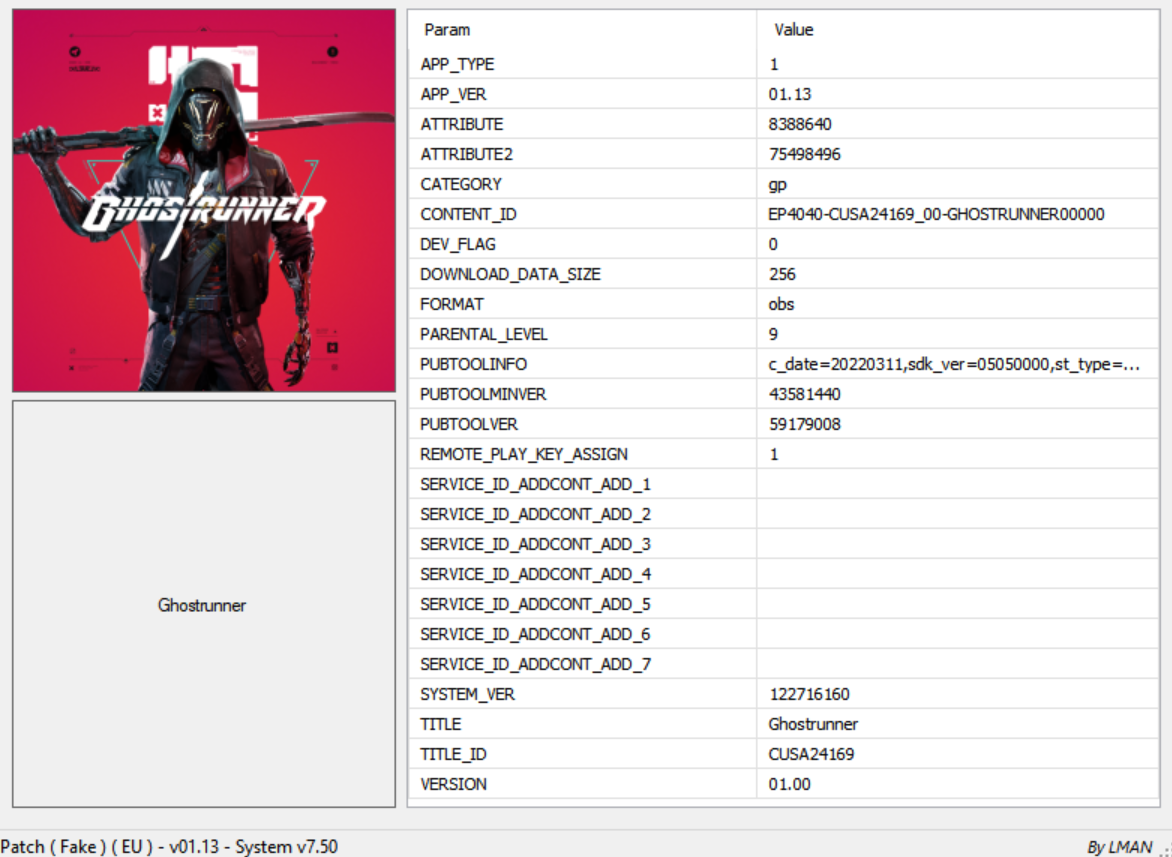Viewport: 1172px width, 857px height.
Task: Select the APP_VER parameter cell
Action: click(582, 94)
